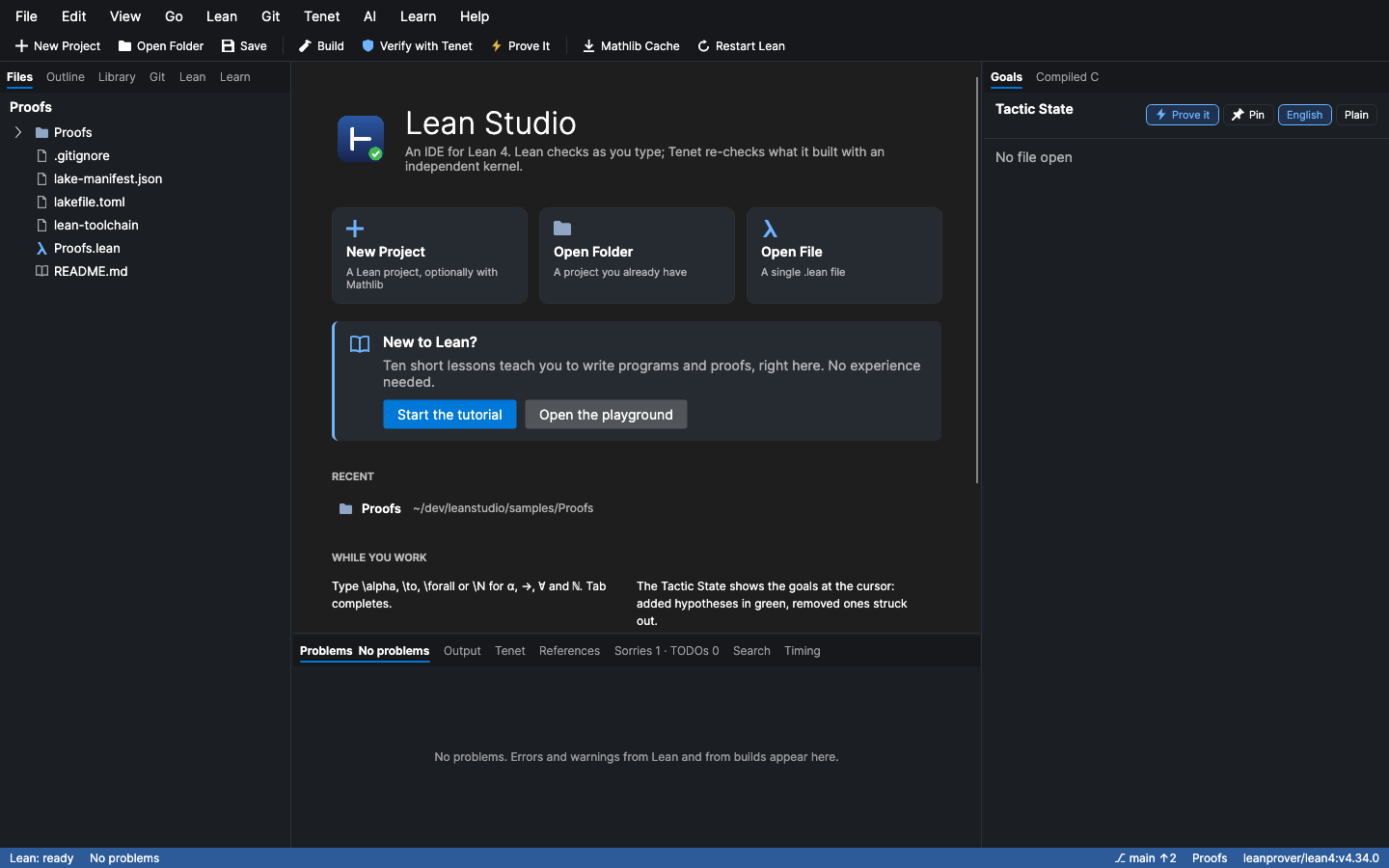Switch to the Goals tab

tap(1006, 77)
